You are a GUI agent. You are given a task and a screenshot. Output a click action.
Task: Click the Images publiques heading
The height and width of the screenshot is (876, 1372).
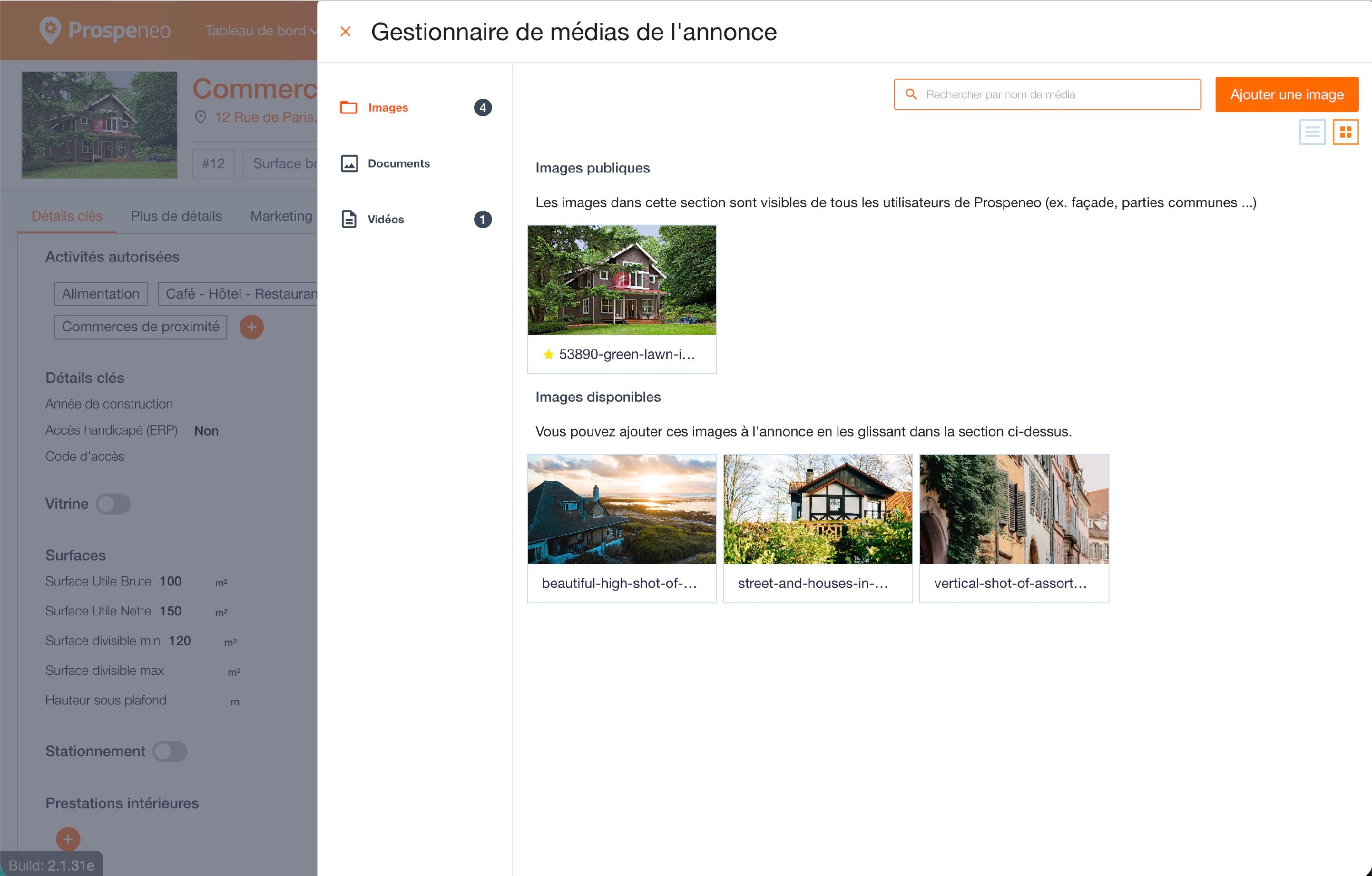pyautogui.click(x=593, y=168)
